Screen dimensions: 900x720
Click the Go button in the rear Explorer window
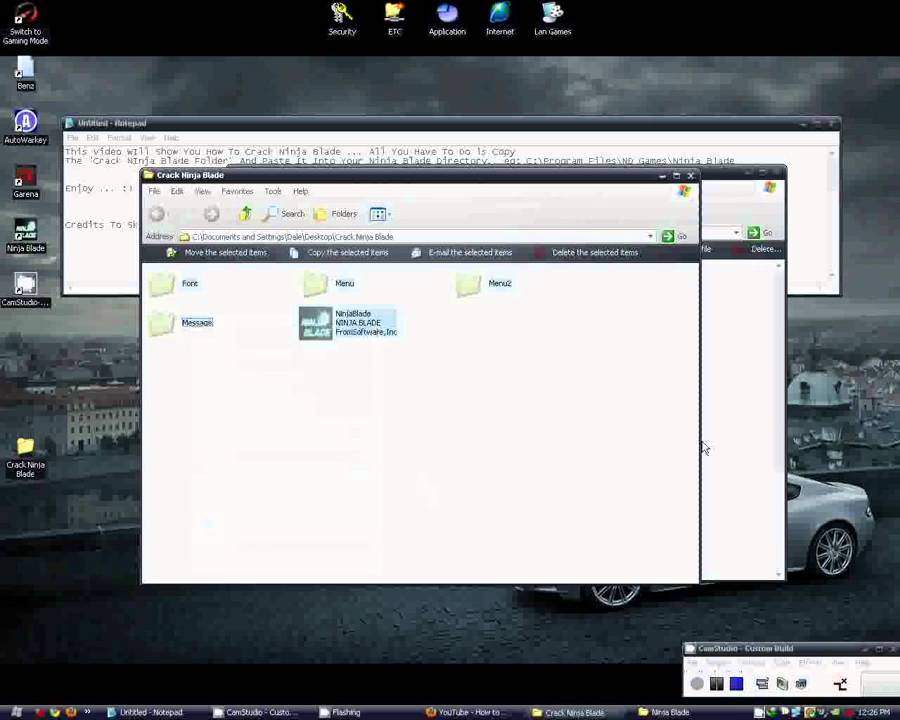pyautogui.click(x=760, y=233)
